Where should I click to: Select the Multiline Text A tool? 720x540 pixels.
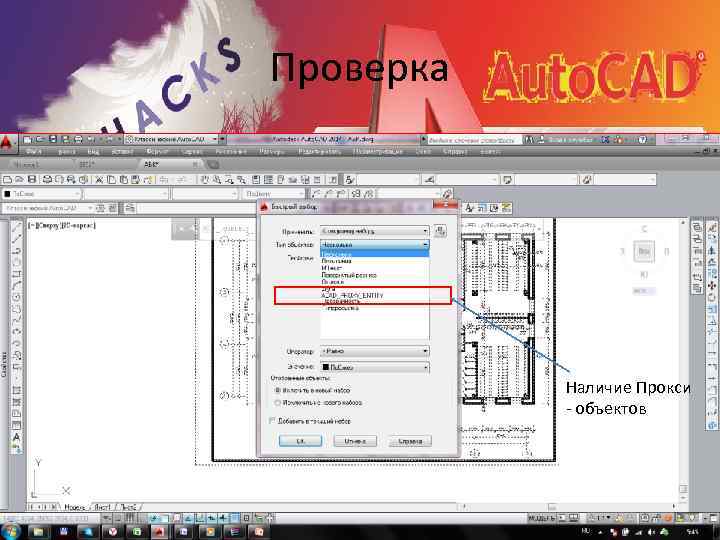17,437
